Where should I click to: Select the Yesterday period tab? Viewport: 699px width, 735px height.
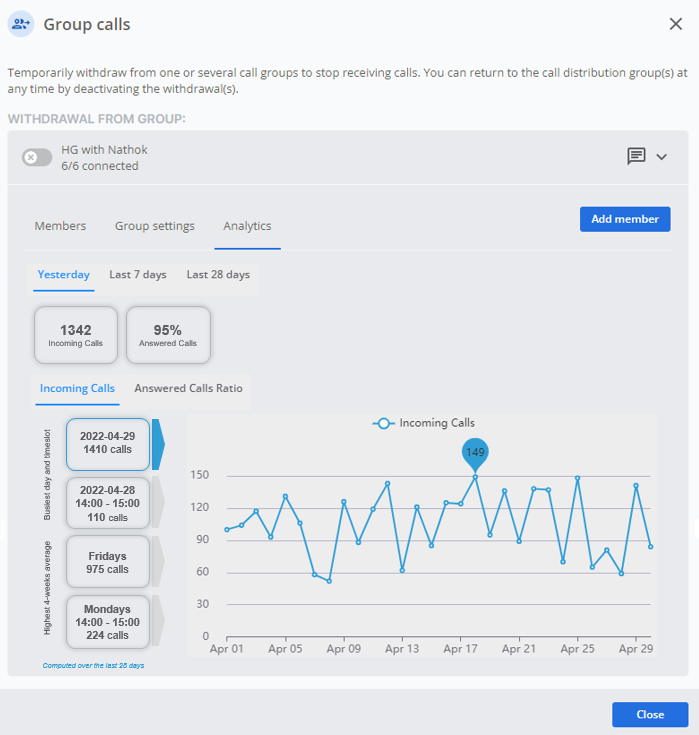(64, 275)
